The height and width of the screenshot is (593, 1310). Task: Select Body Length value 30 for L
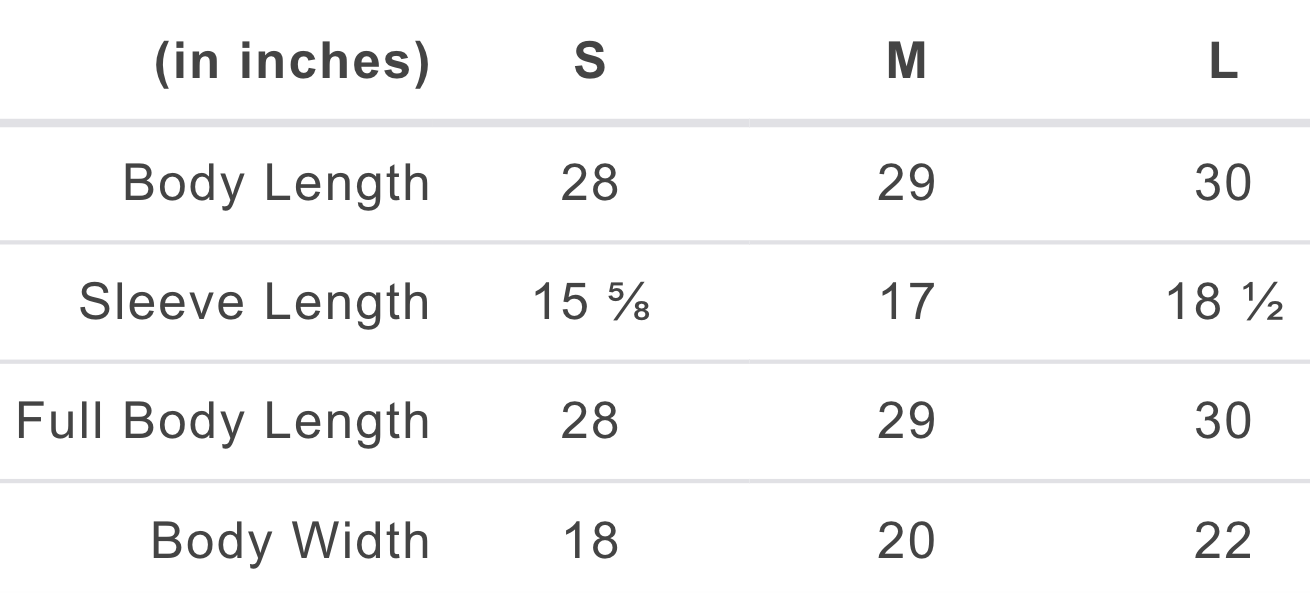[1223, 184]
